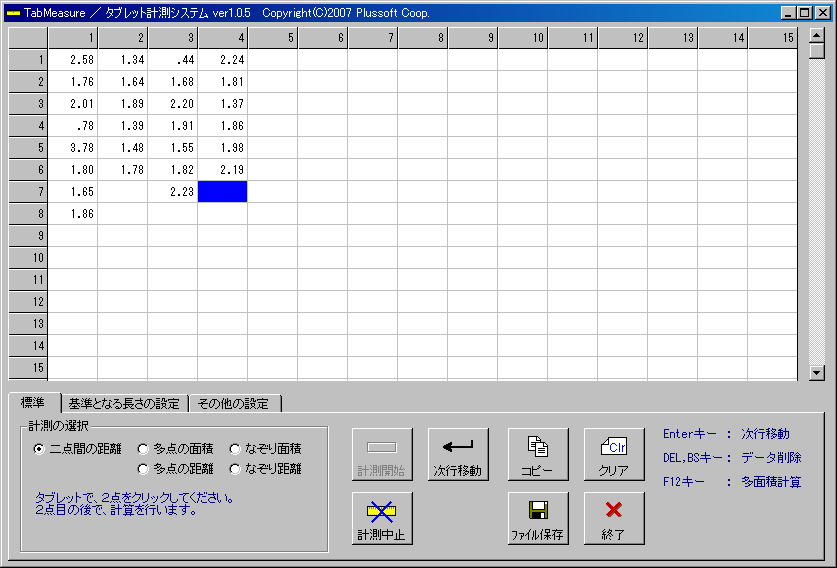Click the vertical scrollbar thumb
The width and height of the screenshot is (837, 568).
[817, 51]
